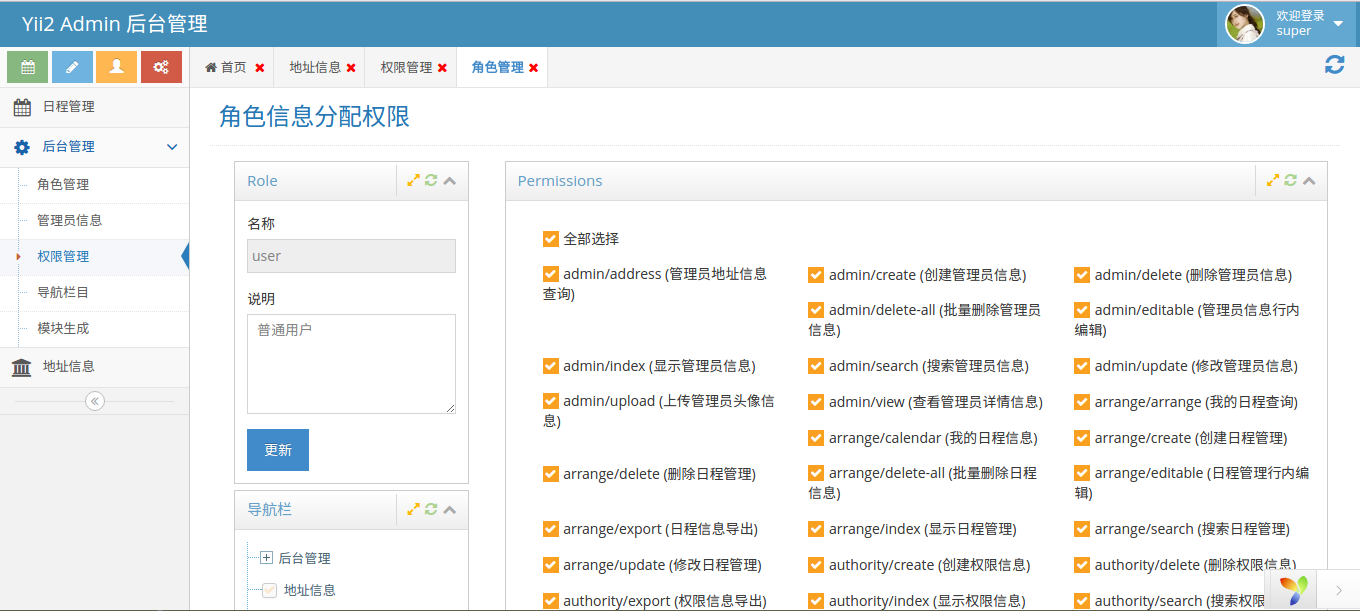Click the bank icon beside 地址信息
1360x611 pixels.
(22, 367)
